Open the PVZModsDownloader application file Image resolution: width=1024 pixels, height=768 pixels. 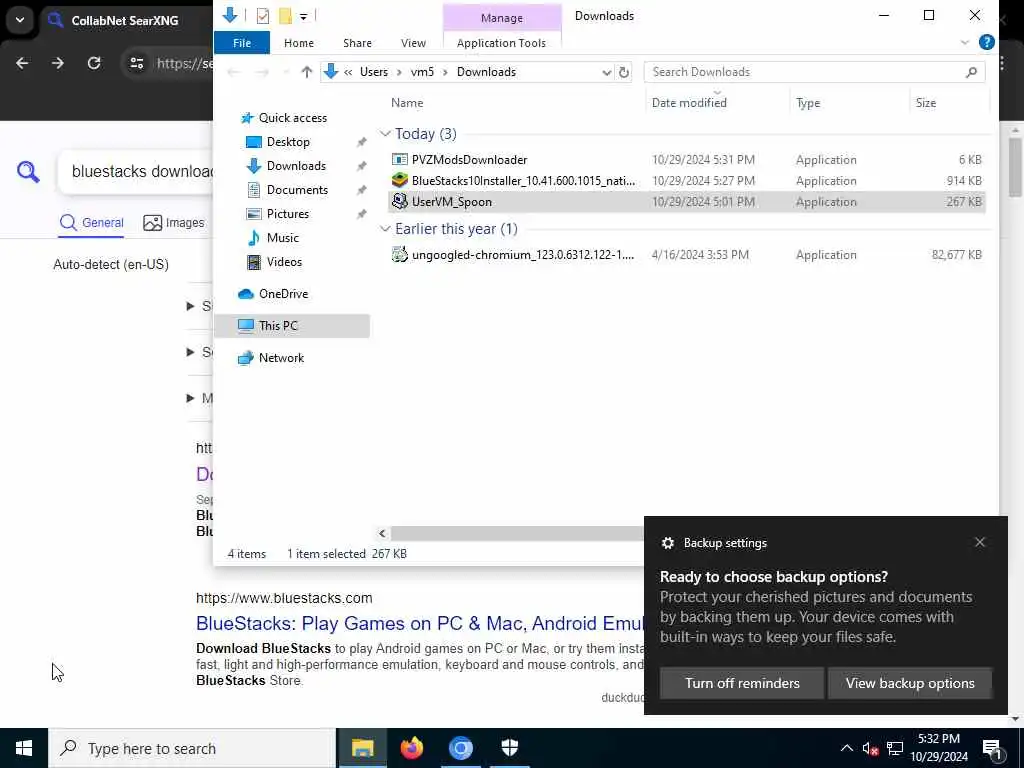(469, 159)
